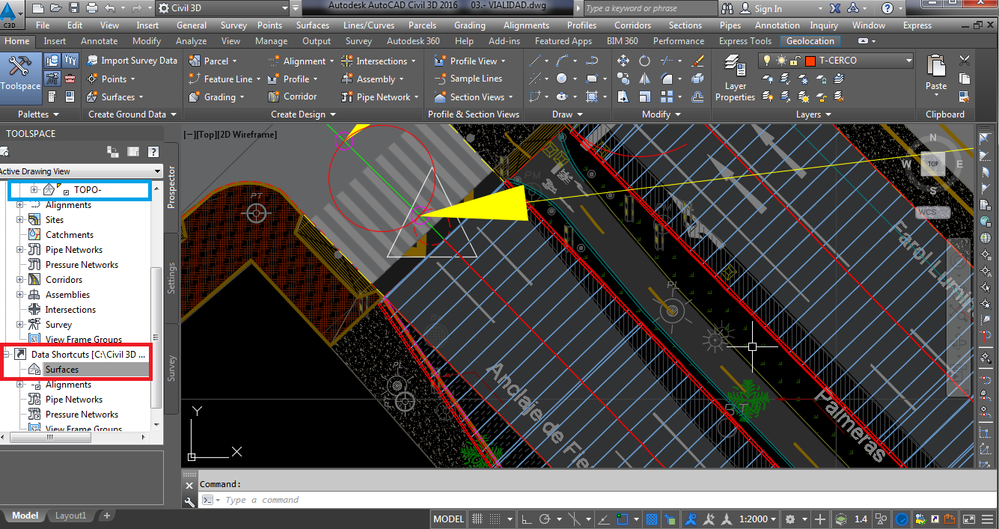Screen dimensions: 999x529
Task: Click the Profile View button
Action: (470, 61)
